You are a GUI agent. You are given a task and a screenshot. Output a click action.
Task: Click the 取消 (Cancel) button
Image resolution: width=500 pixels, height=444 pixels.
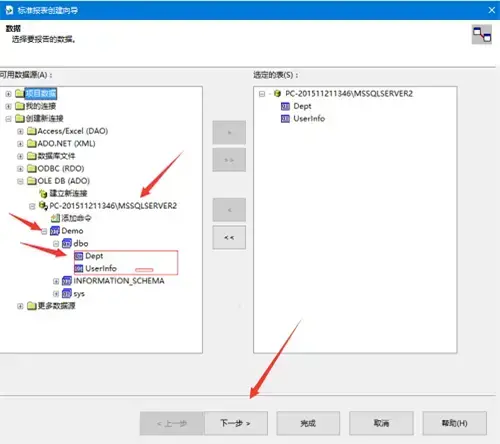[381, 423]
